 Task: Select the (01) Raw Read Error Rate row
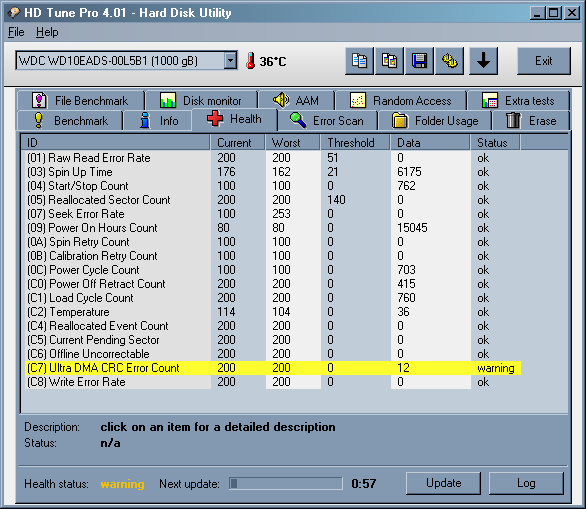click(273, 158)
